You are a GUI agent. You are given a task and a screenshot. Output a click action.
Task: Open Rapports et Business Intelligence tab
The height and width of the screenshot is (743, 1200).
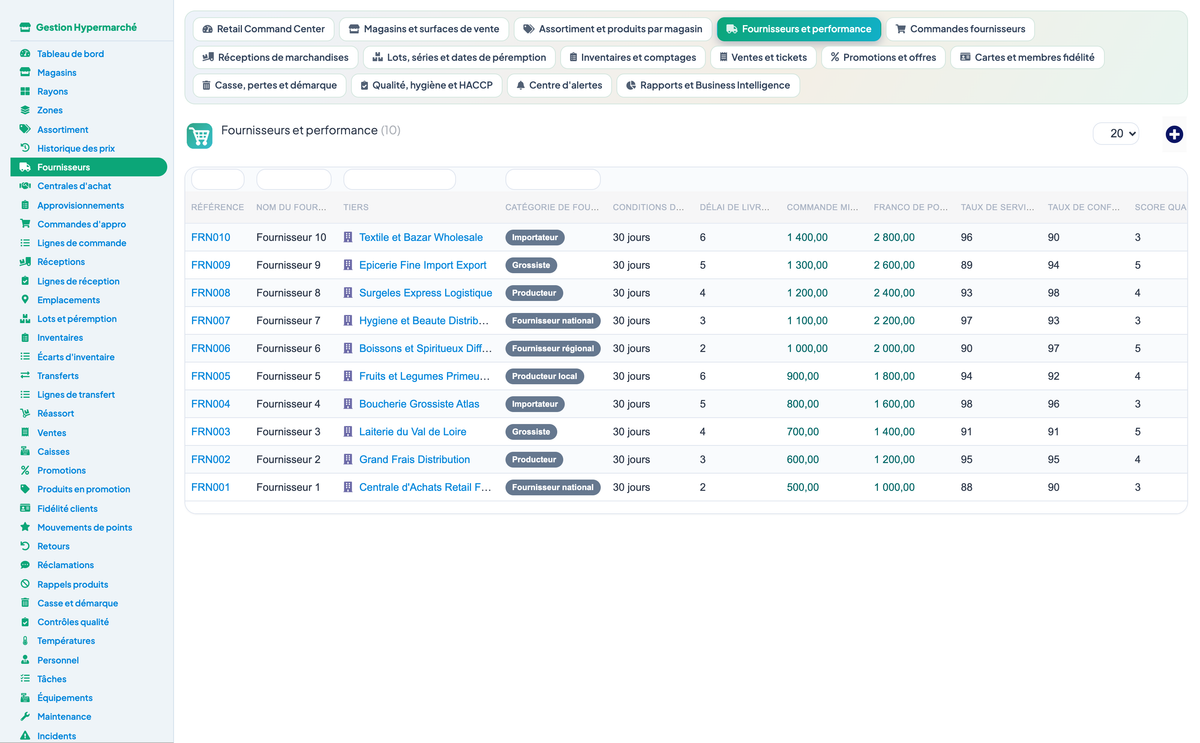pos(708,85)
